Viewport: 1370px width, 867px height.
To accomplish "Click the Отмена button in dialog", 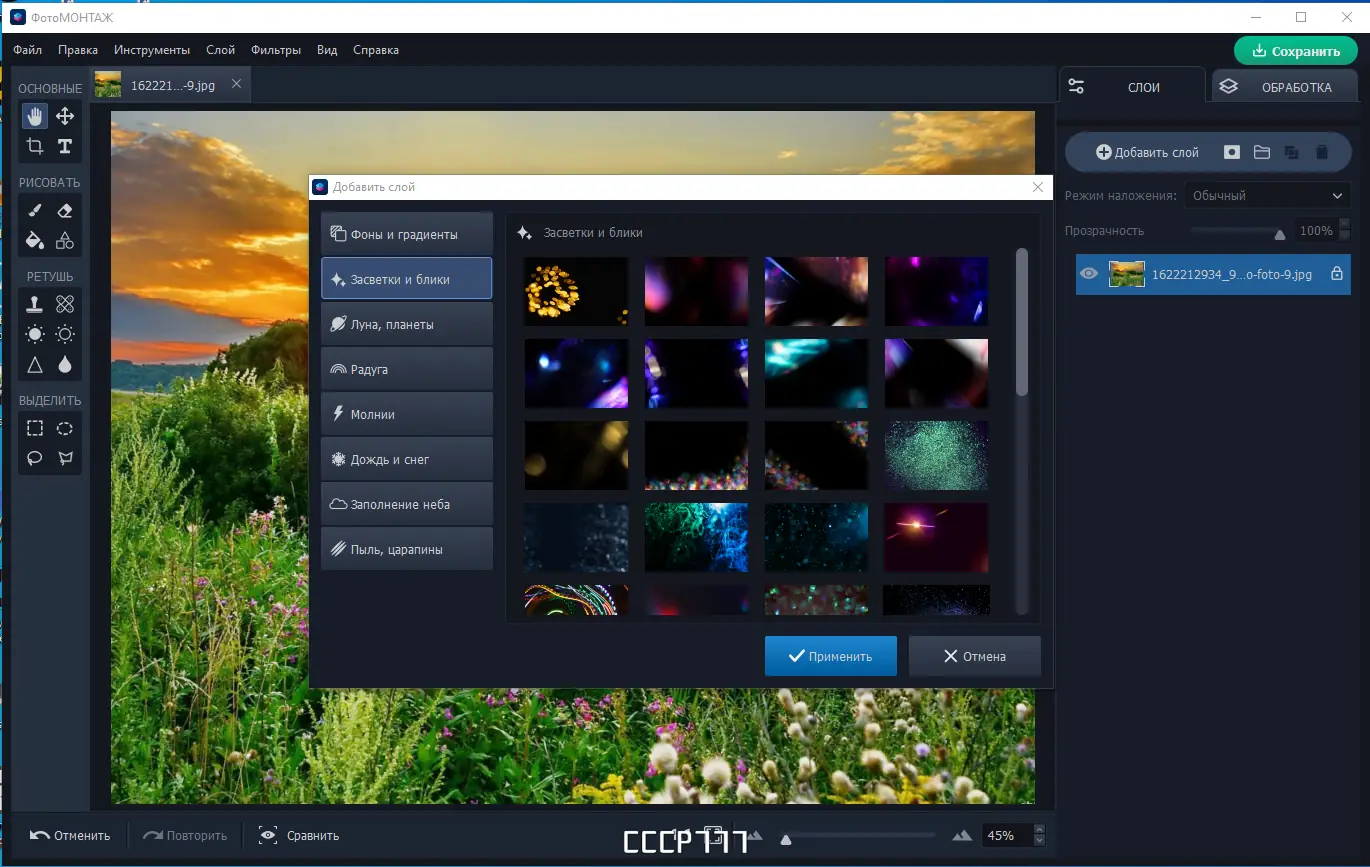I will click(x=975, y=656).
